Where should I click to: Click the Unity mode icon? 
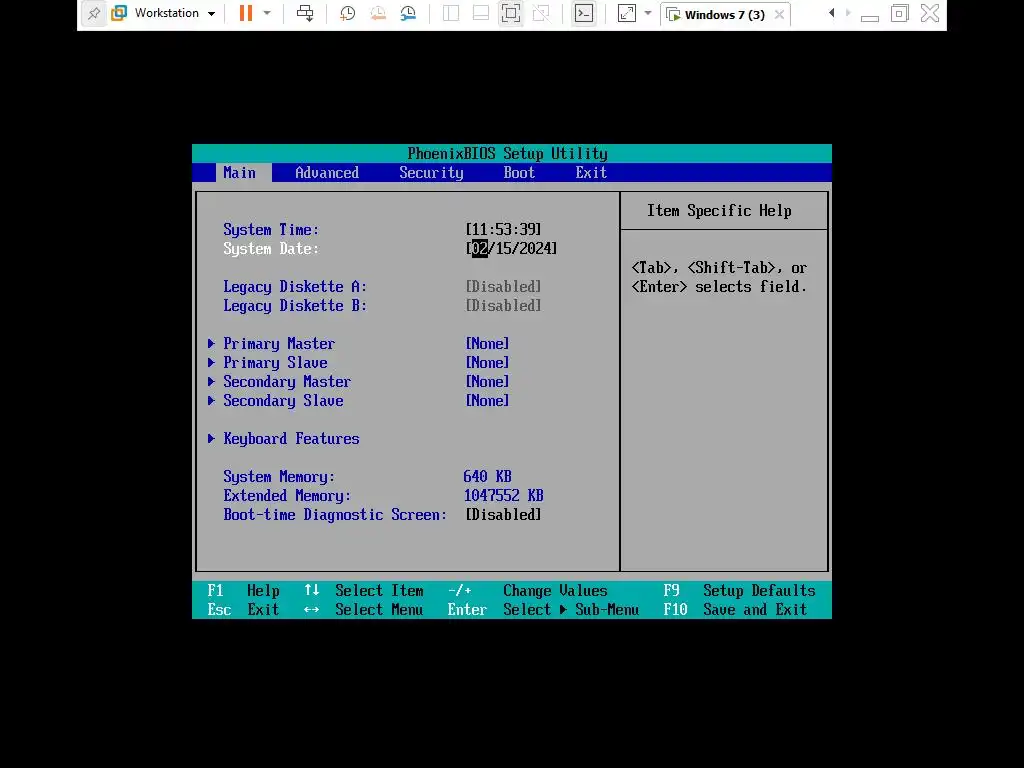click(541, 13)
